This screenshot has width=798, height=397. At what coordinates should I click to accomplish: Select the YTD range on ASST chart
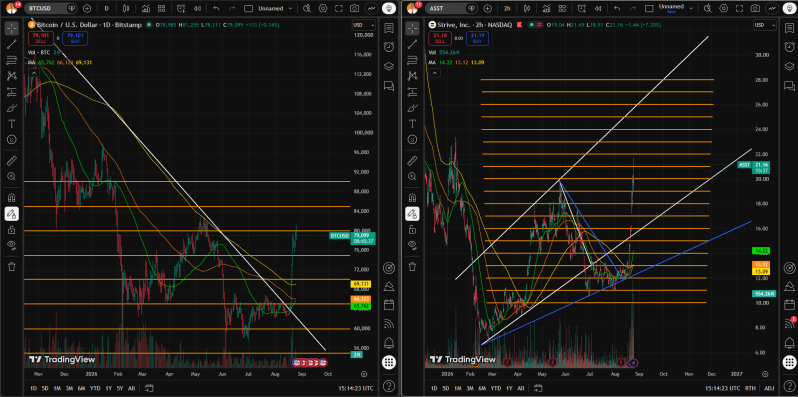pos(496,388)
